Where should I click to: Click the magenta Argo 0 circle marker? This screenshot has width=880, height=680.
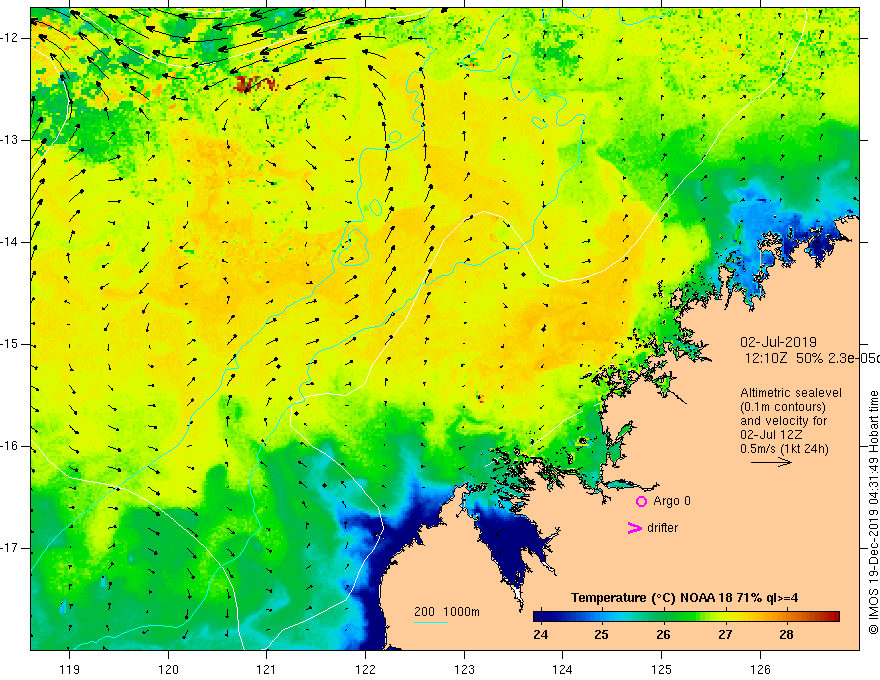tap(641, 502)
